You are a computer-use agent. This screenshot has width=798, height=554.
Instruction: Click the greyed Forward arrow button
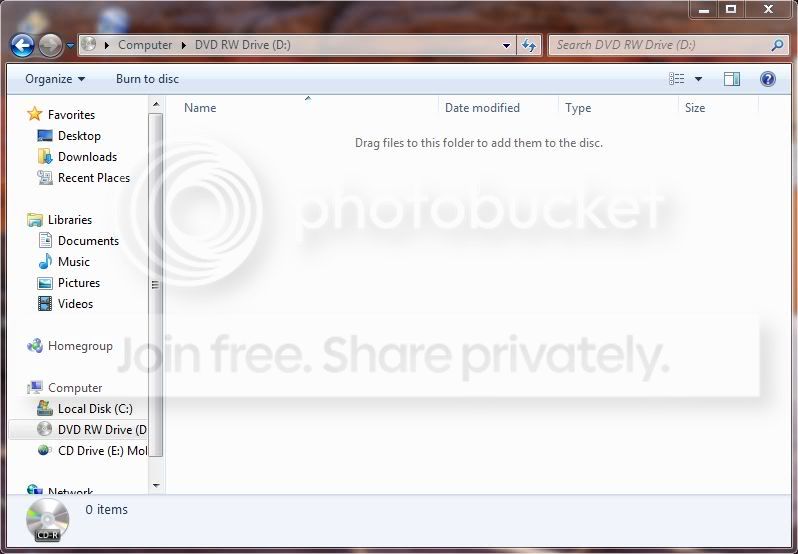(x=50, y=46)
